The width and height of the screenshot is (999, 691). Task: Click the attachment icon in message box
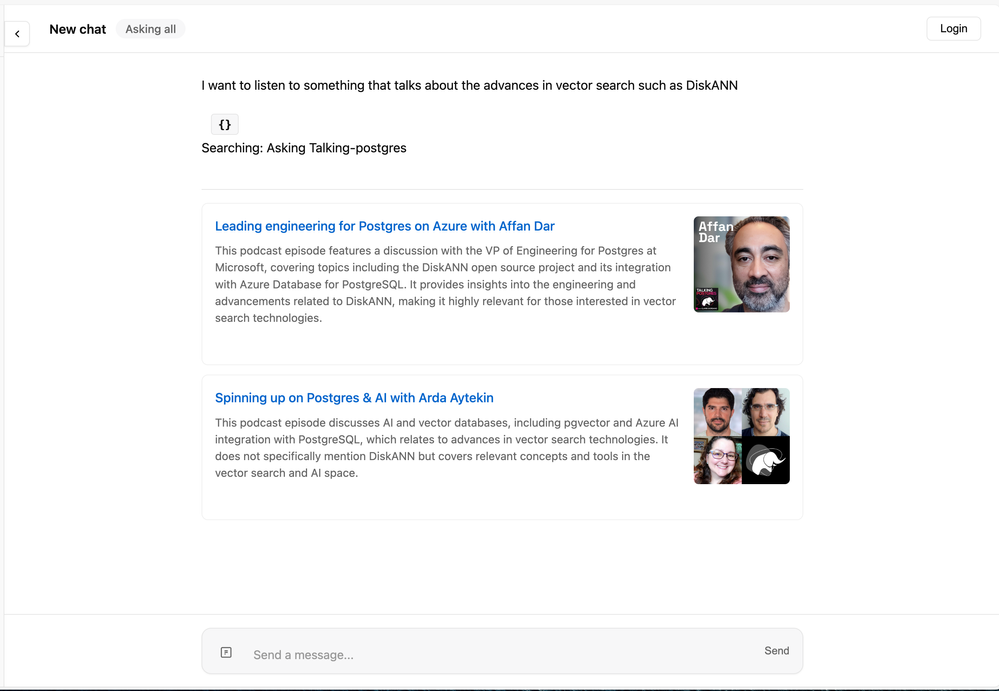[226, 652]
